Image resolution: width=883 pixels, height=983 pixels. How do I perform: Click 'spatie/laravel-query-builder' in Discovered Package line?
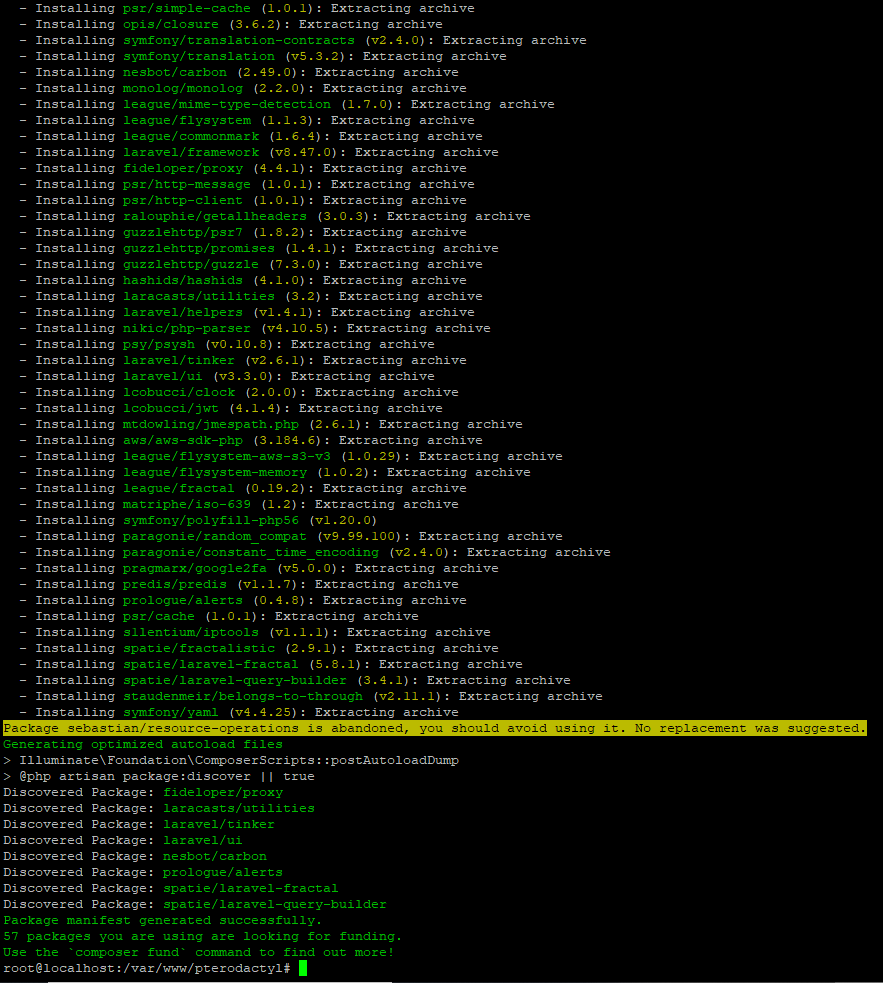coord(275,904)
